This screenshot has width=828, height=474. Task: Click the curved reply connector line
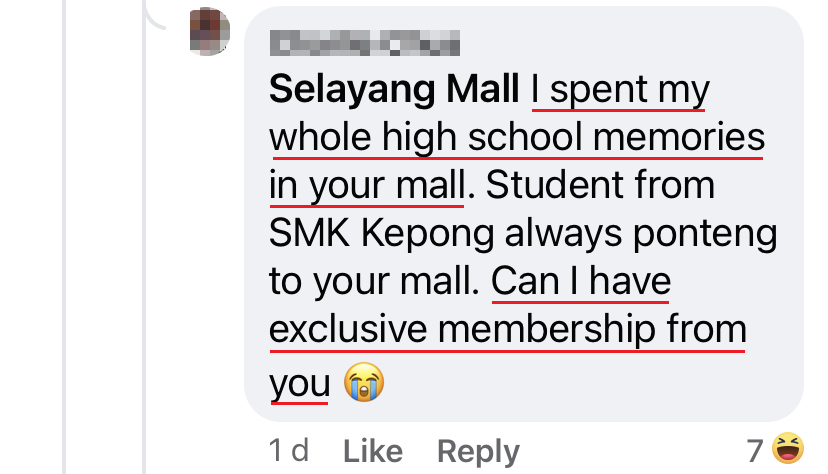pyautogui.click(x=155, y=16)
